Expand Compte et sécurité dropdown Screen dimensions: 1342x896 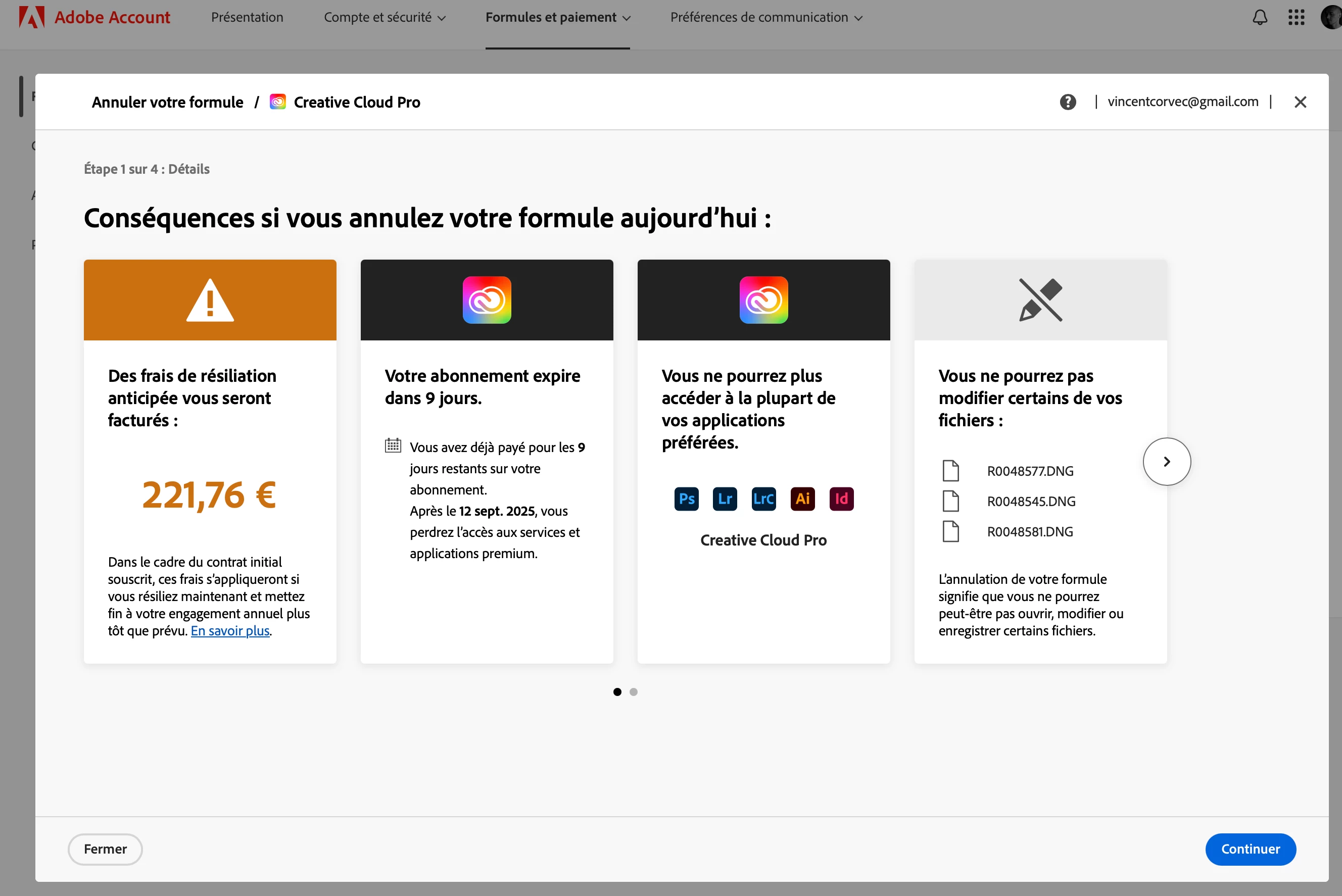[x=384, y=17]
